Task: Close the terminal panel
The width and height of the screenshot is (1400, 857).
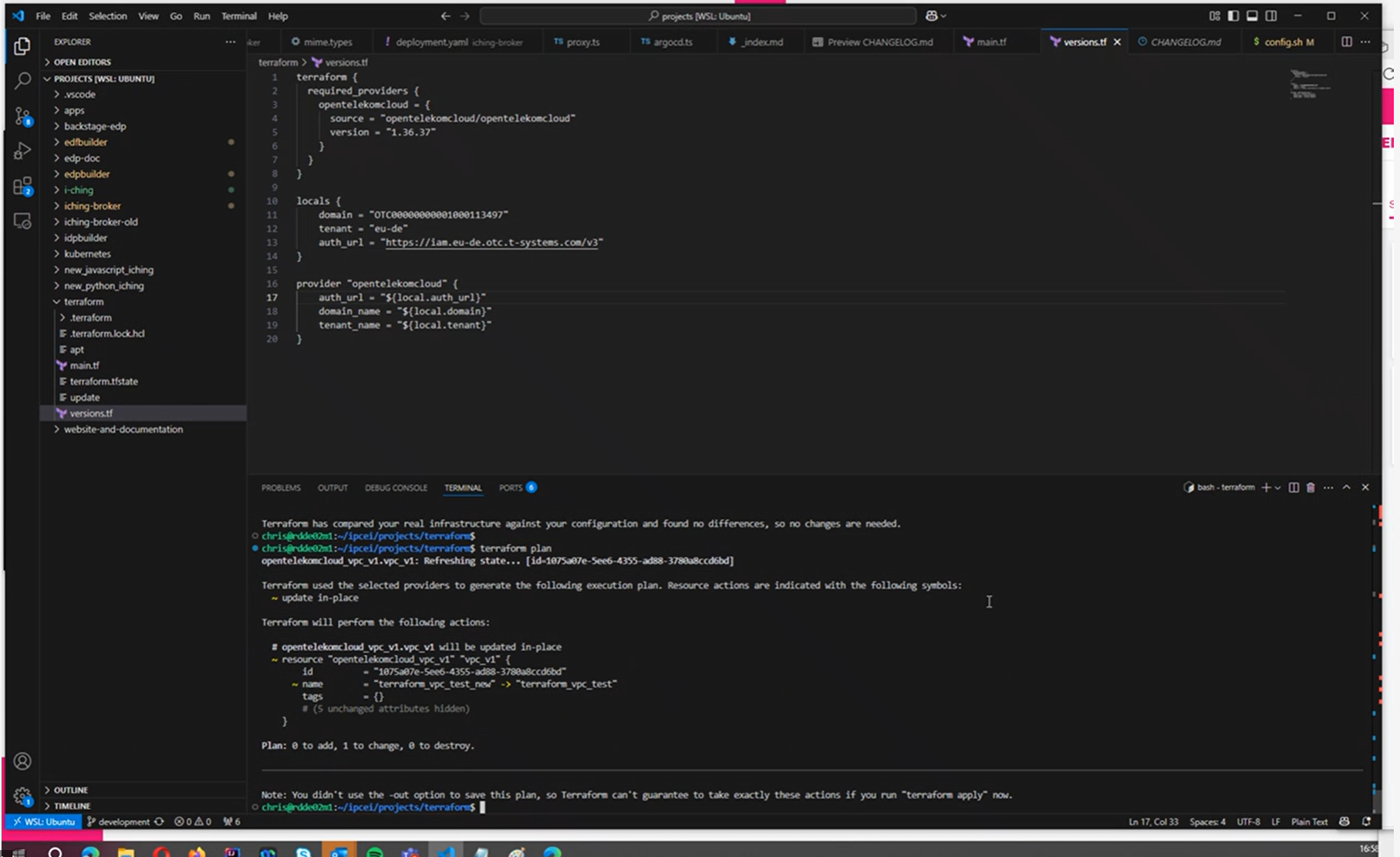Action: click(x=1365, y=488)
